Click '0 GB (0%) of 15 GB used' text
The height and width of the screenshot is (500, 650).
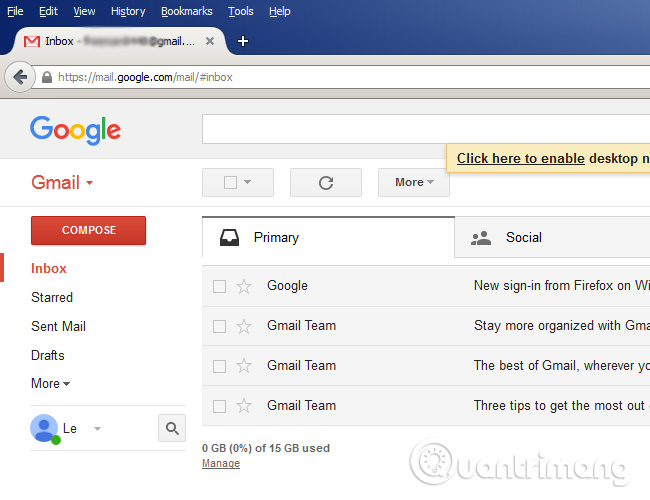[x=266, y=448]
